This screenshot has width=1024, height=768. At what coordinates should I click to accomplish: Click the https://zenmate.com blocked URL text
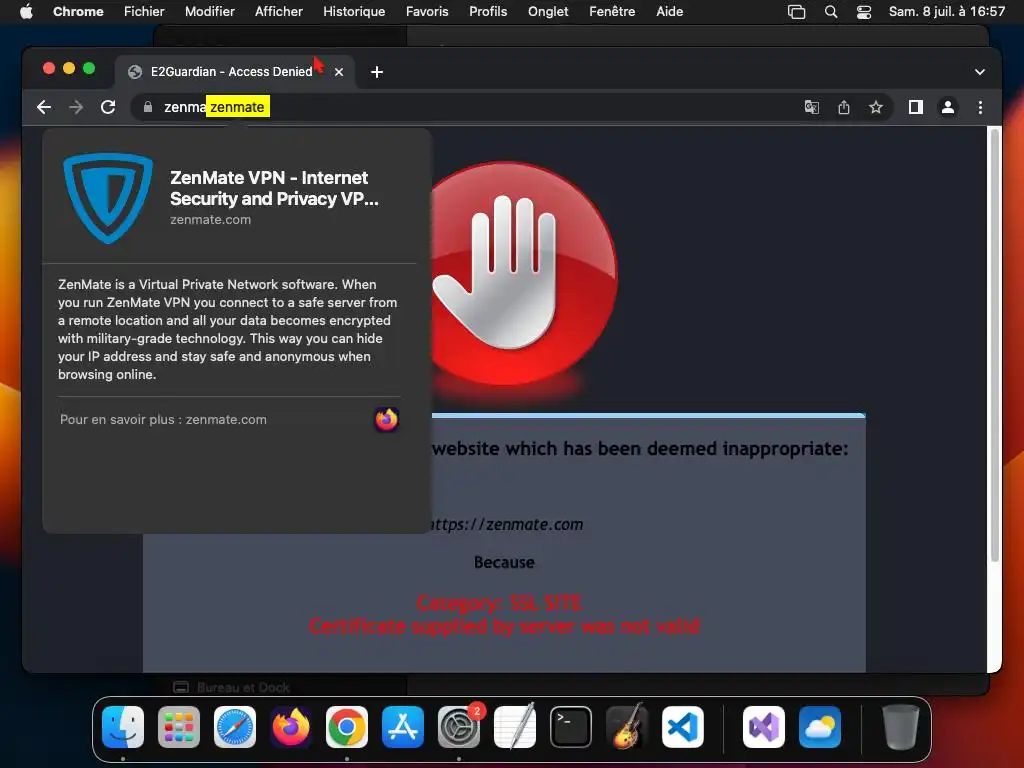coord(507,524)
